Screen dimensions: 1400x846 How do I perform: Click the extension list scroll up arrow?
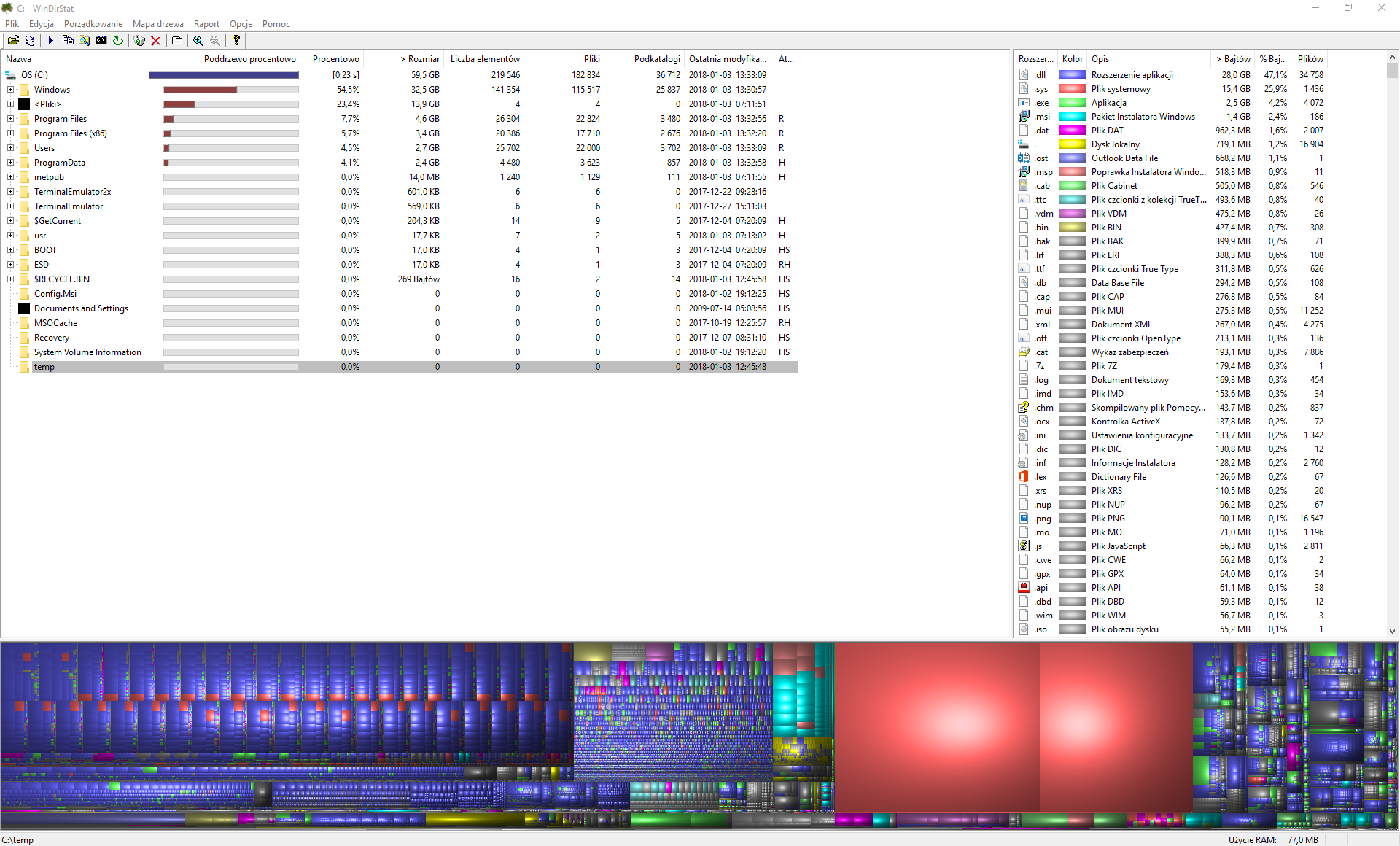(1392, 57)
